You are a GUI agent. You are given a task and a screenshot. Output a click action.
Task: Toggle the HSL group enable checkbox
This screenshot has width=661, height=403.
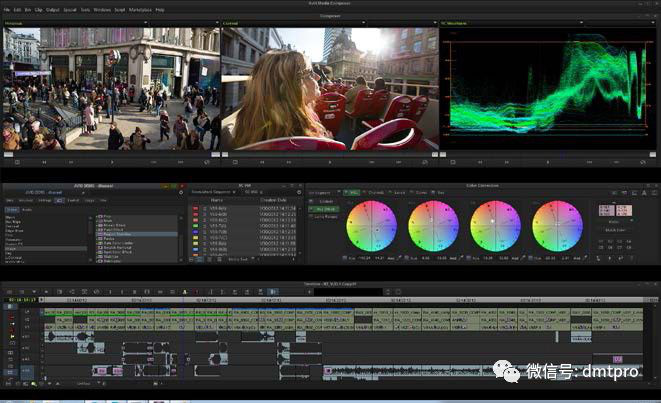(346, 192)
